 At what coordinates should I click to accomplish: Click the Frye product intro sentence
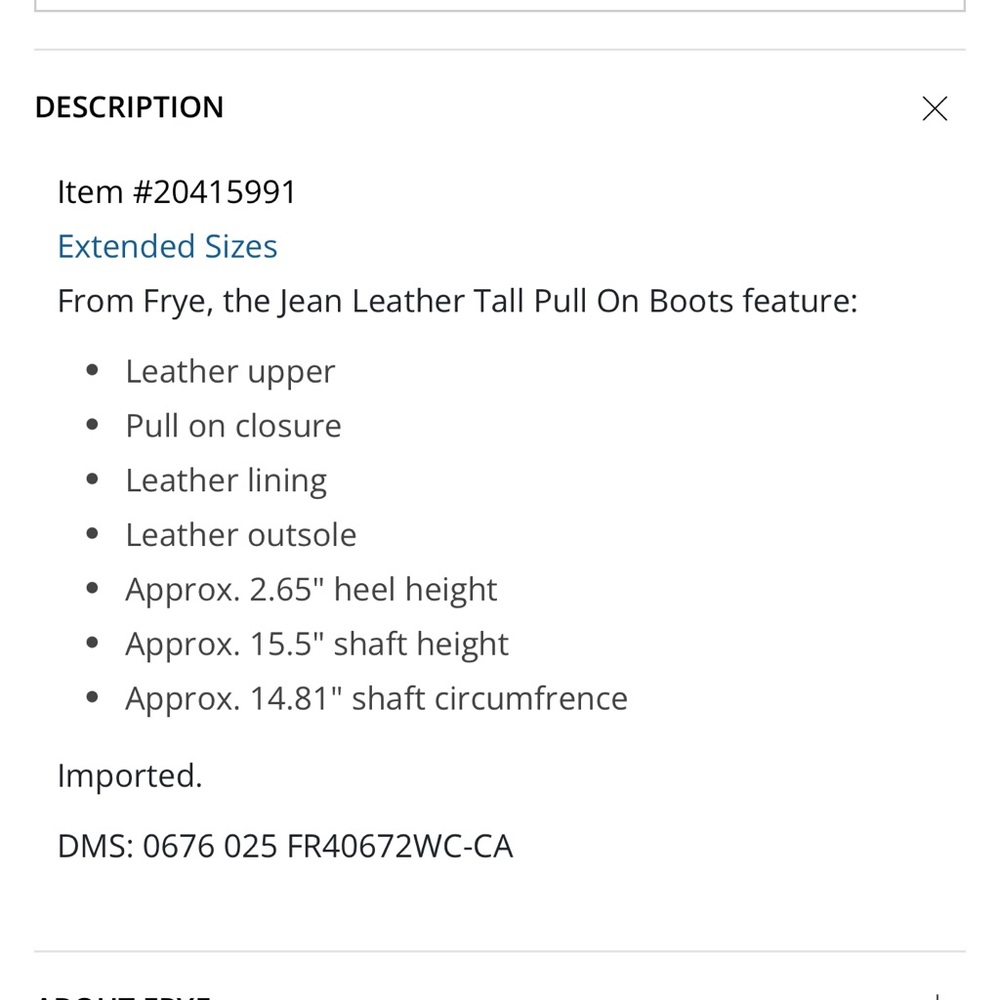458,300
